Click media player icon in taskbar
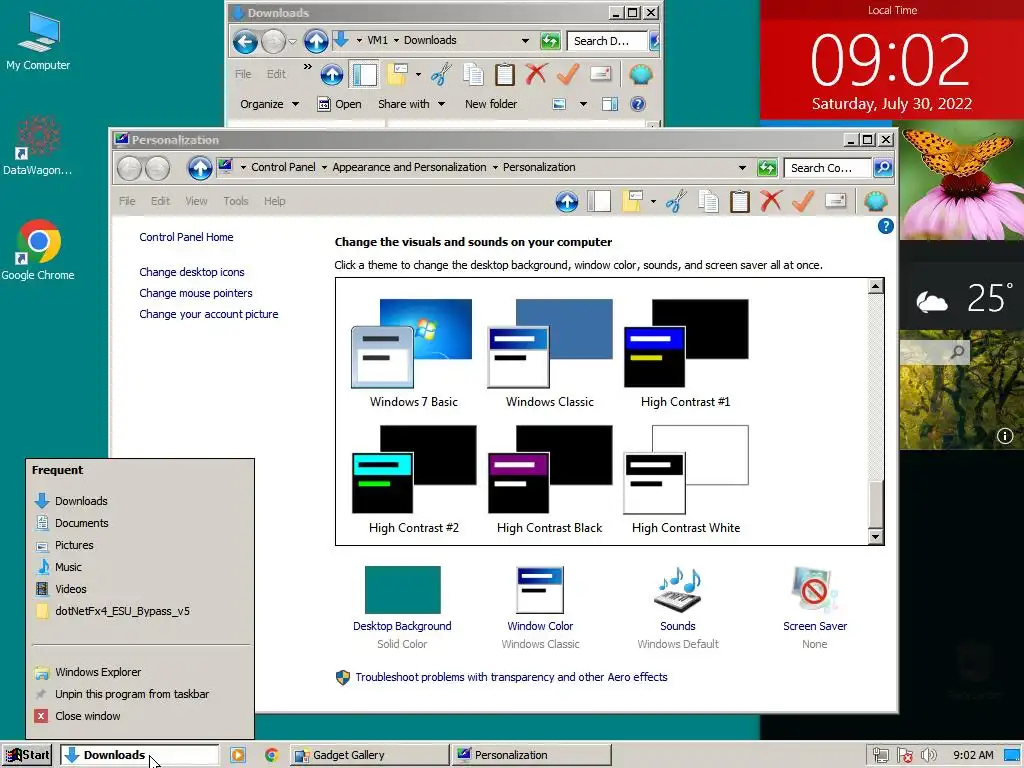This screenshot has width=1024, height=768. (x=238, y=755)
